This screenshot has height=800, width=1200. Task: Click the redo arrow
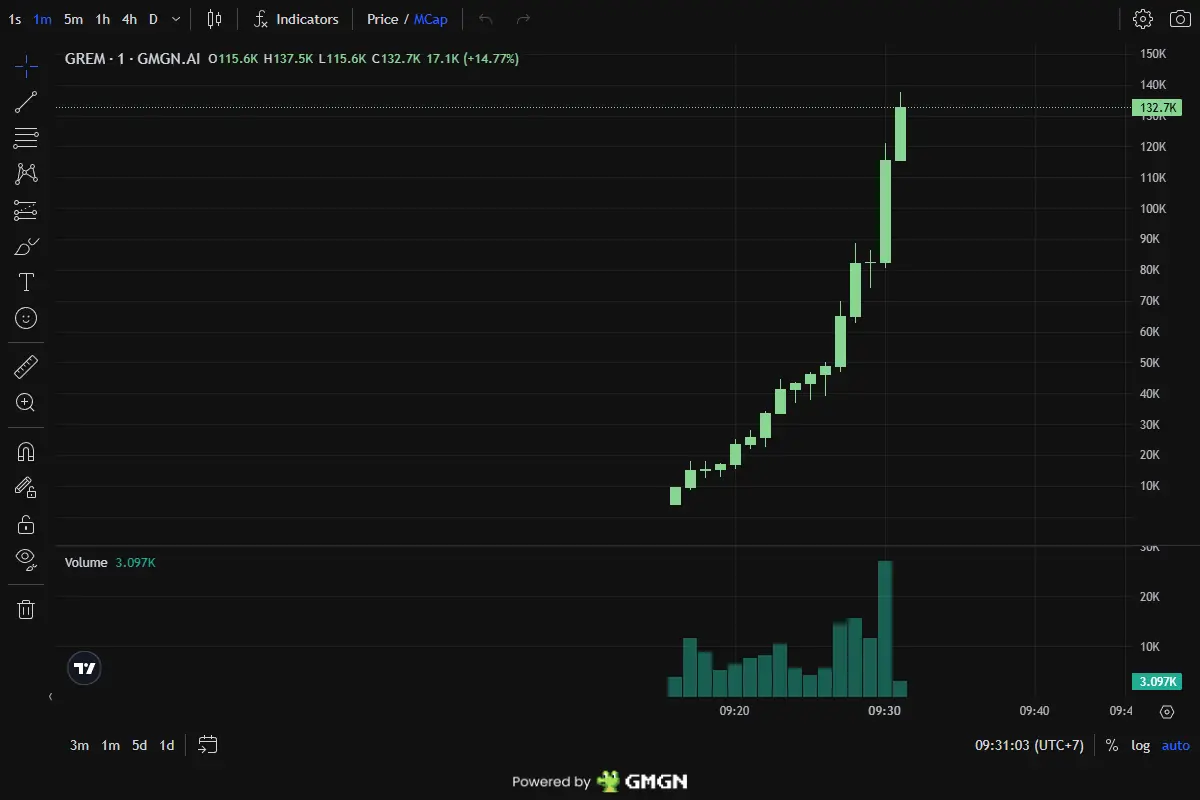coord(523,19)
